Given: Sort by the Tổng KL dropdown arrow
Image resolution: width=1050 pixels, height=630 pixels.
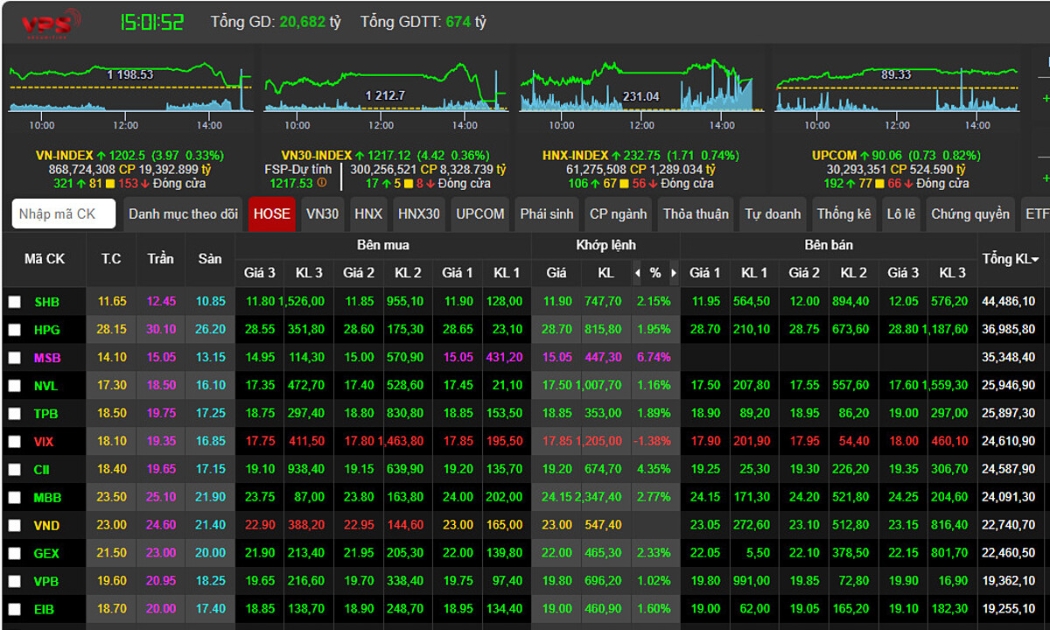Looking at the screenshot, I should coord(1034,260).
